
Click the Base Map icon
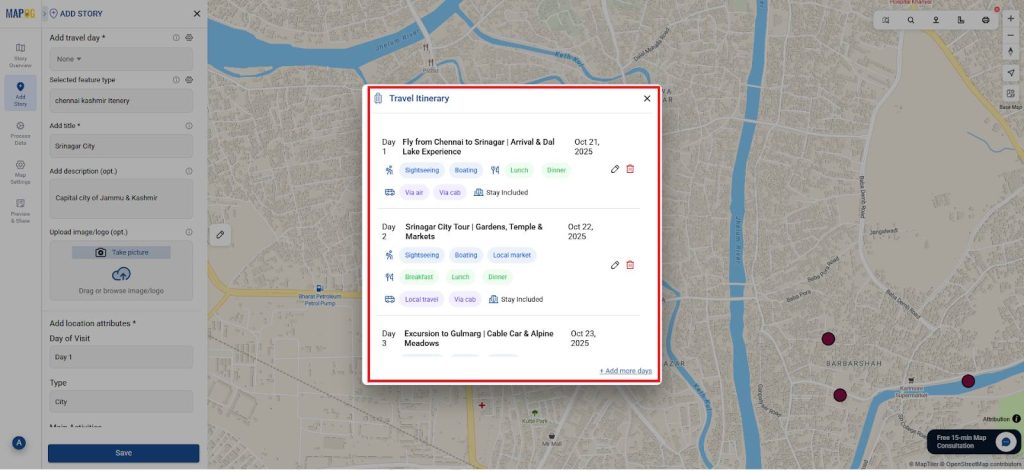1010,94
